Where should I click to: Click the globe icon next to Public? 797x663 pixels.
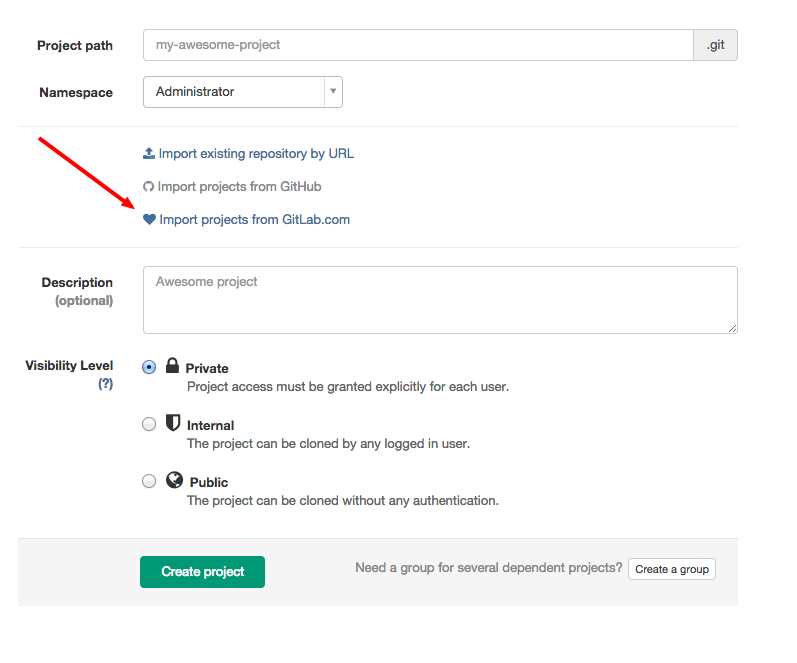click(x=174, y=480)
